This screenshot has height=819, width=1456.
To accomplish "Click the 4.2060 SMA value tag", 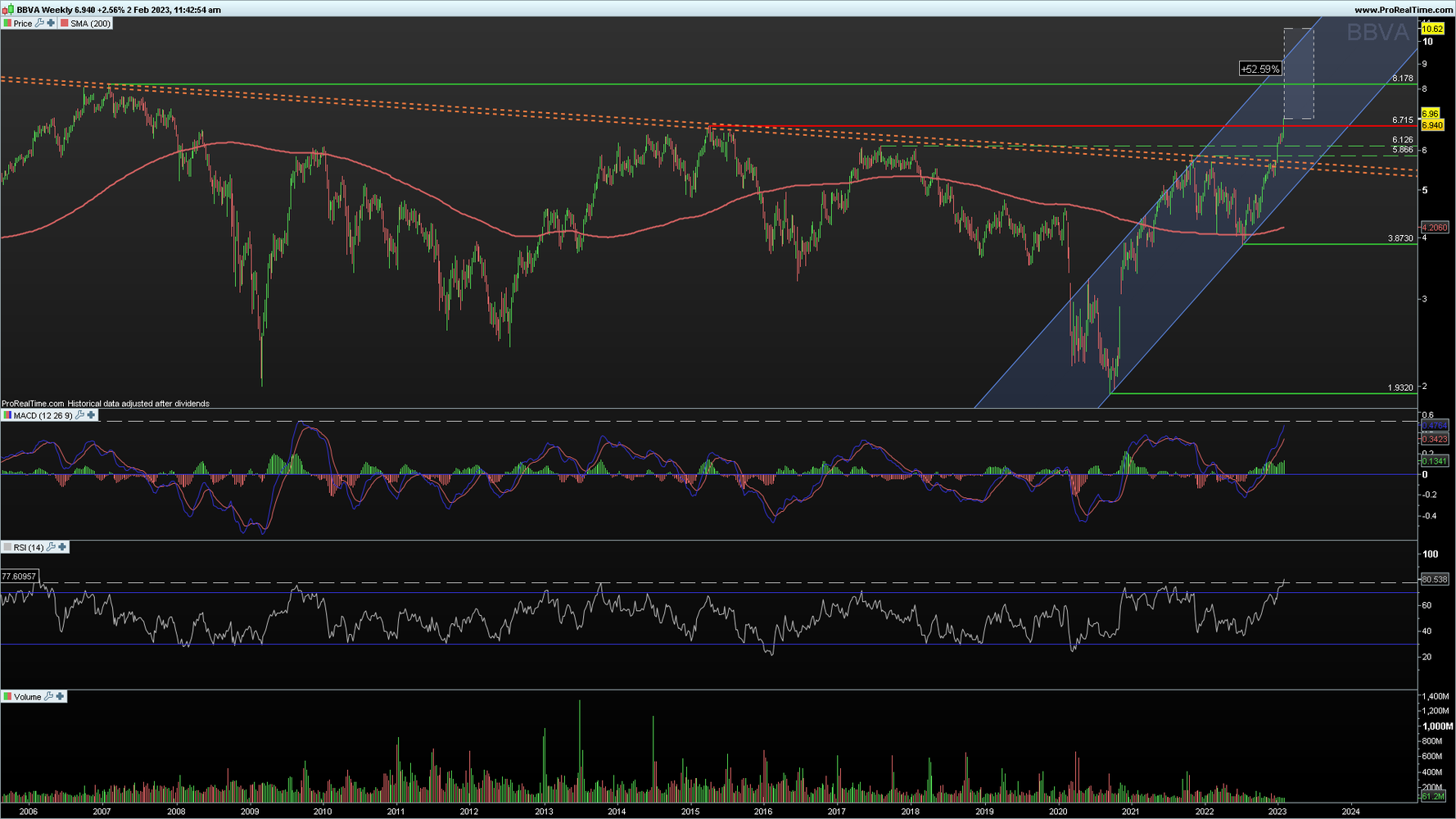I will pyautogui.click(x=1435, y=228).
